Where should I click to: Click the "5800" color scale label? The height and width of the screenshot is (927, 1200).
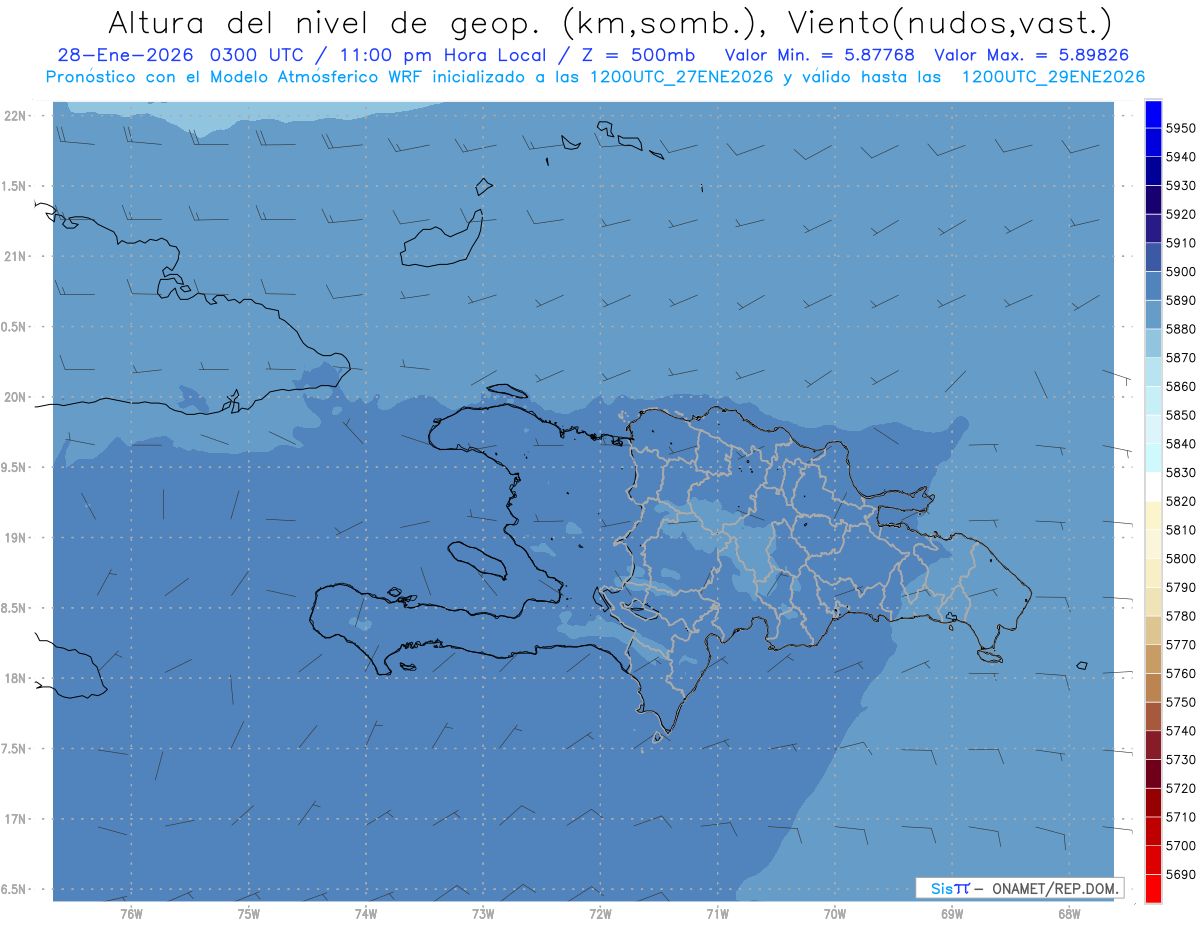(1181, 558)
